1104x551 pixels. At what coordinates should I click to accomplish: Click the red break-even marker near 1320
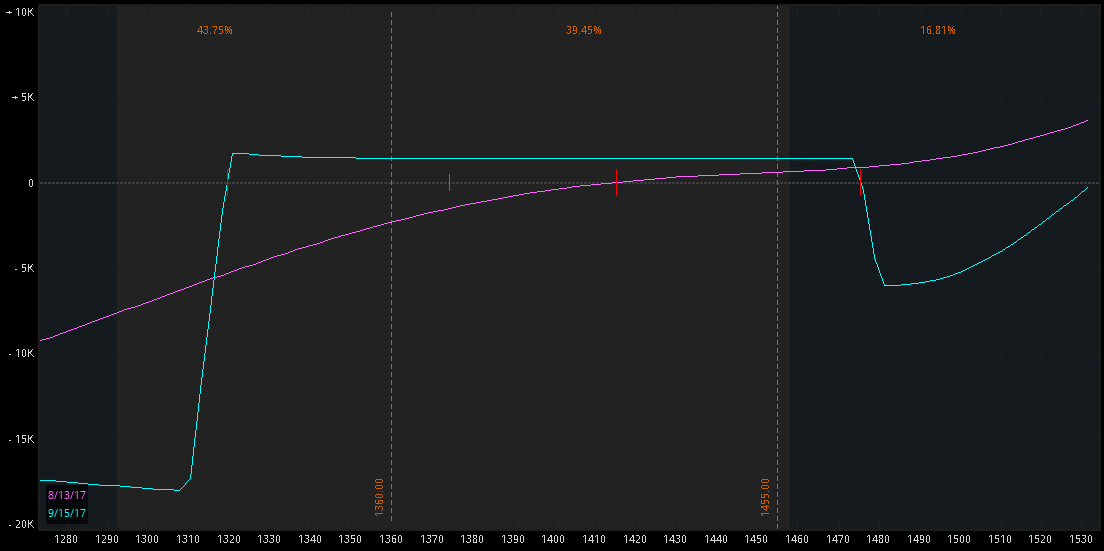[x=227, y=182]
